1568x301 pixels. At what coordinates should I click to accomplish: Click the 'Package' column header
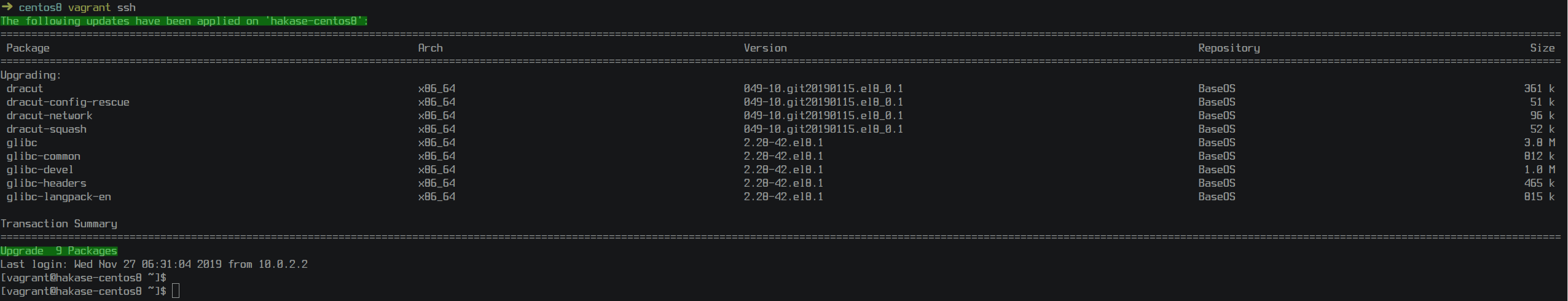point(28,48)
